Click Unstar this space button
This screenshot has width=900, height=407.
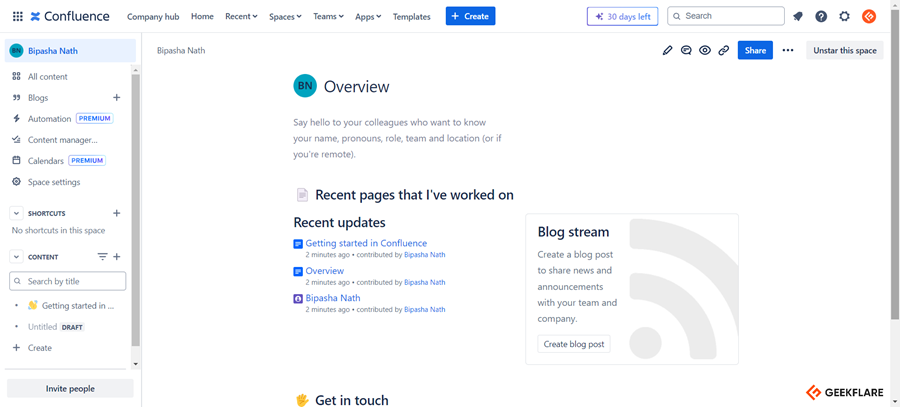click(844, 51)
